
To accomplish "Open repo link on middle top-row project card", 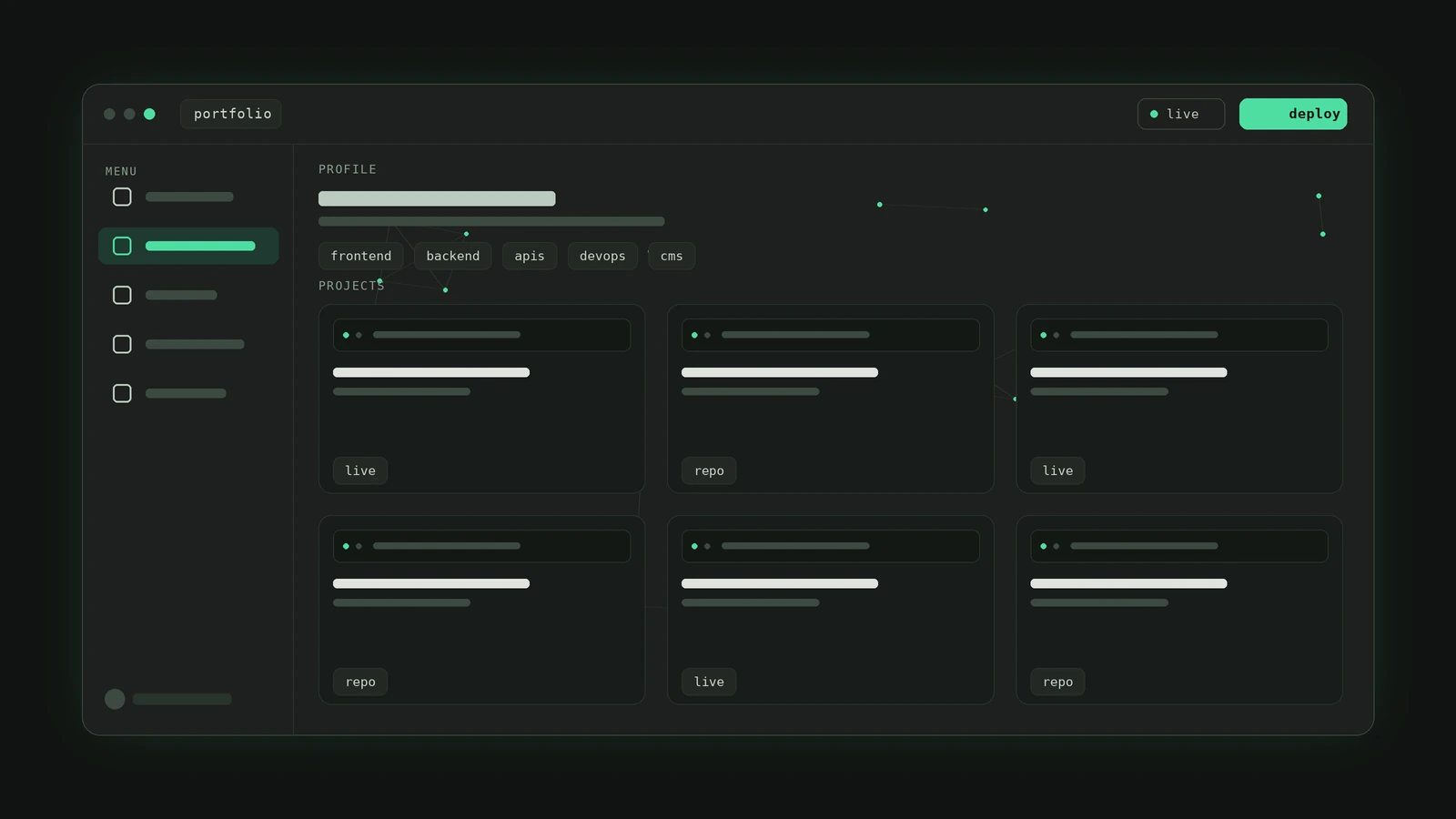I will 709,470.
